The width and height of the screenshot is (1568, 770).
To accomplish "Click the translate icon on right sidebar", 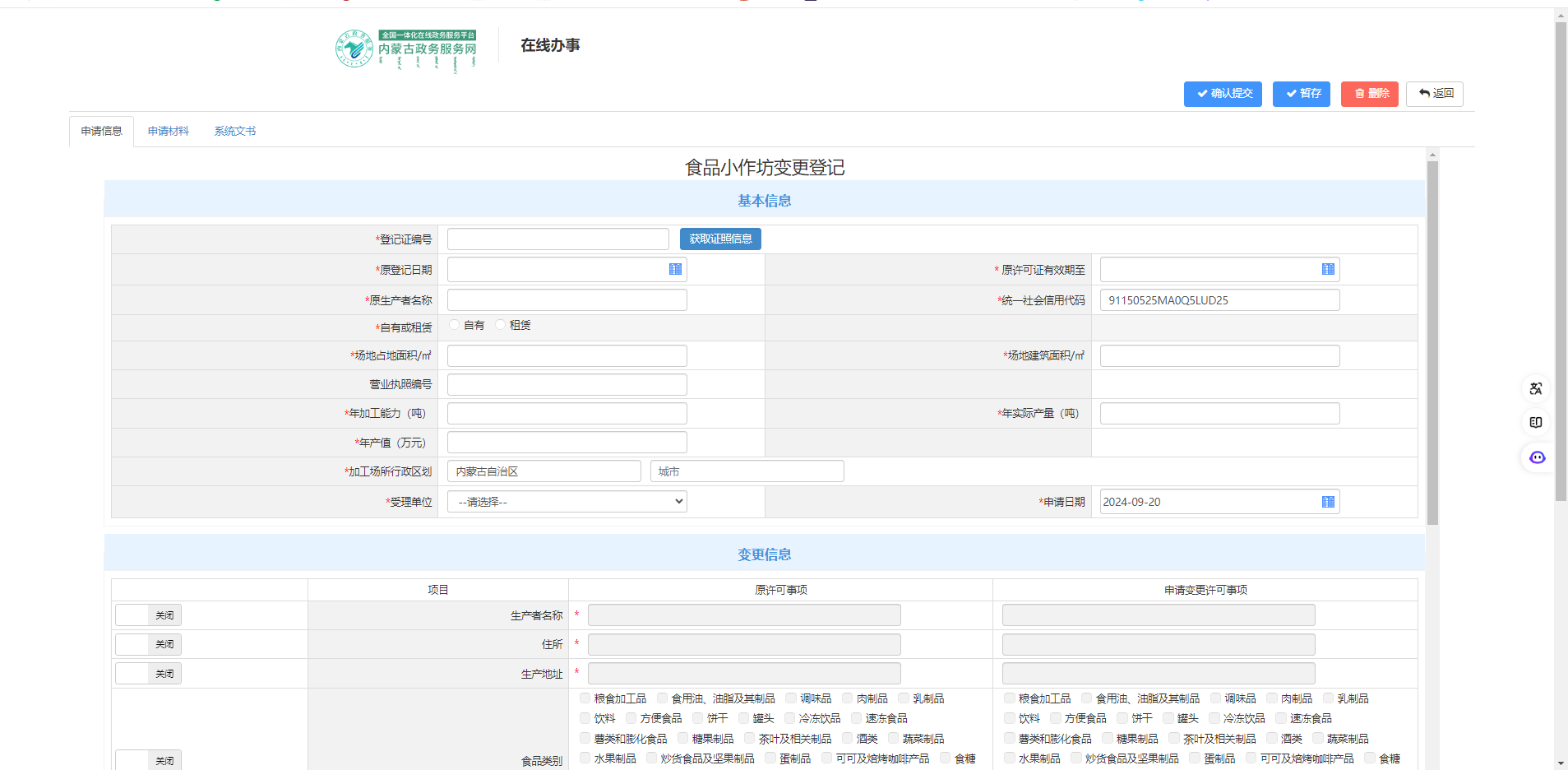I will click(1536, 389).
